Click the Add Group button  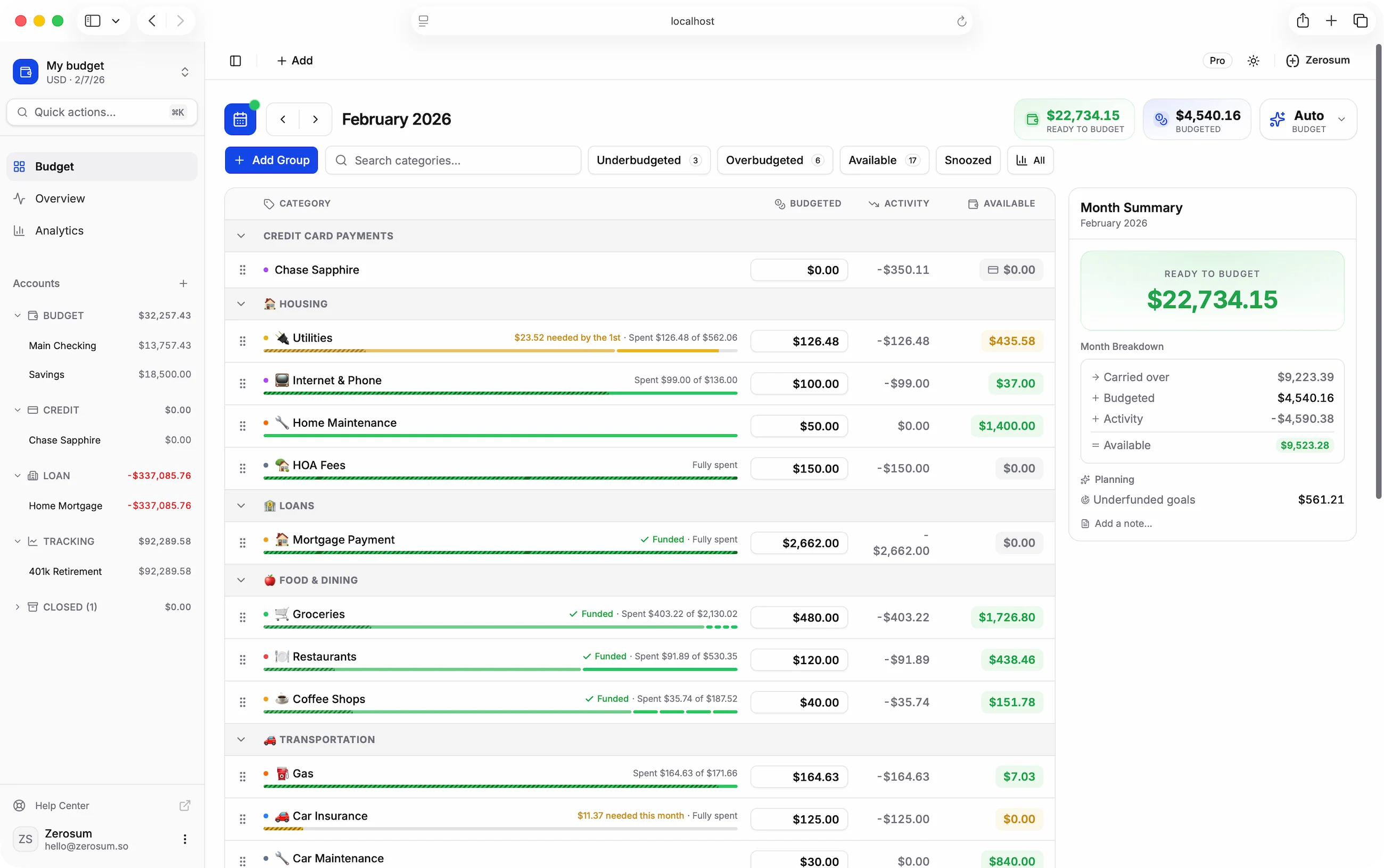pos(271,160)
